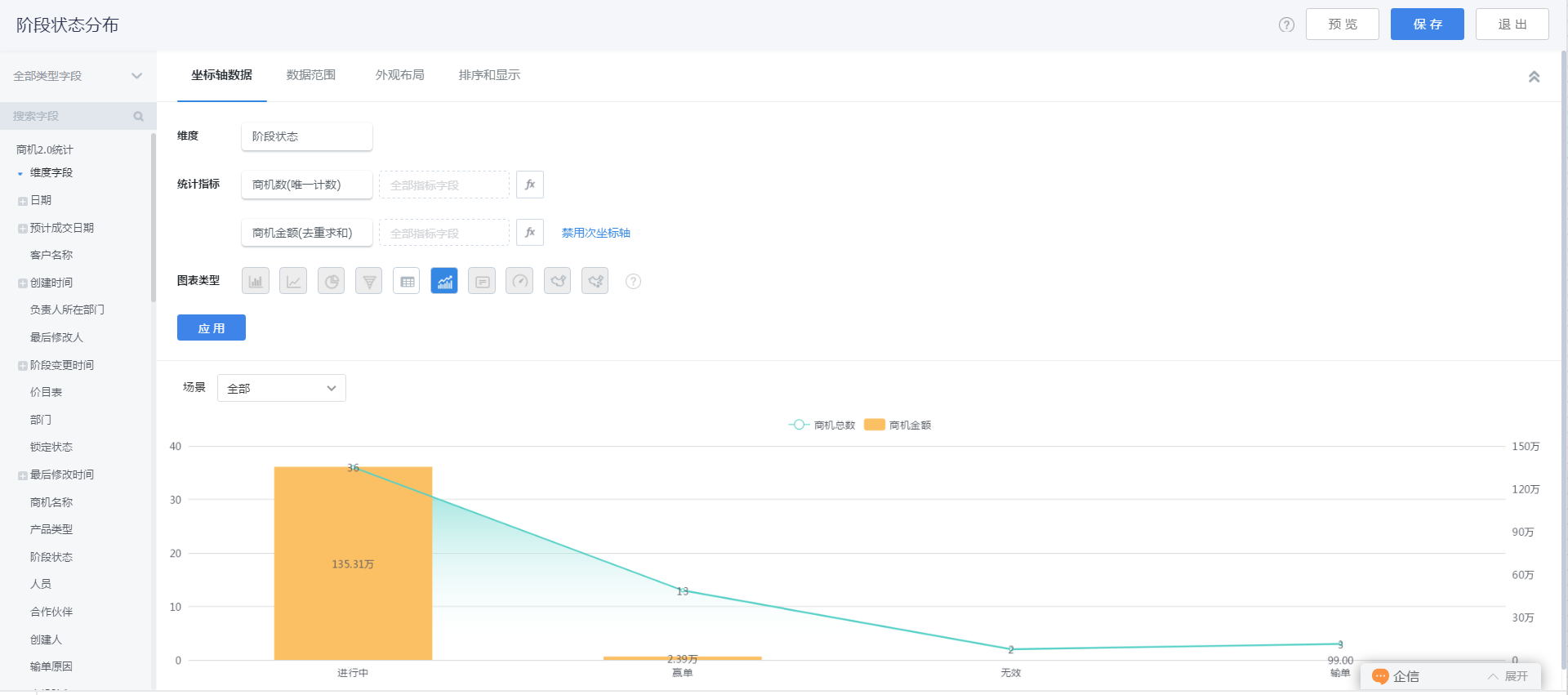
Task: Click the 预览 button
Action: [1343, 25]
